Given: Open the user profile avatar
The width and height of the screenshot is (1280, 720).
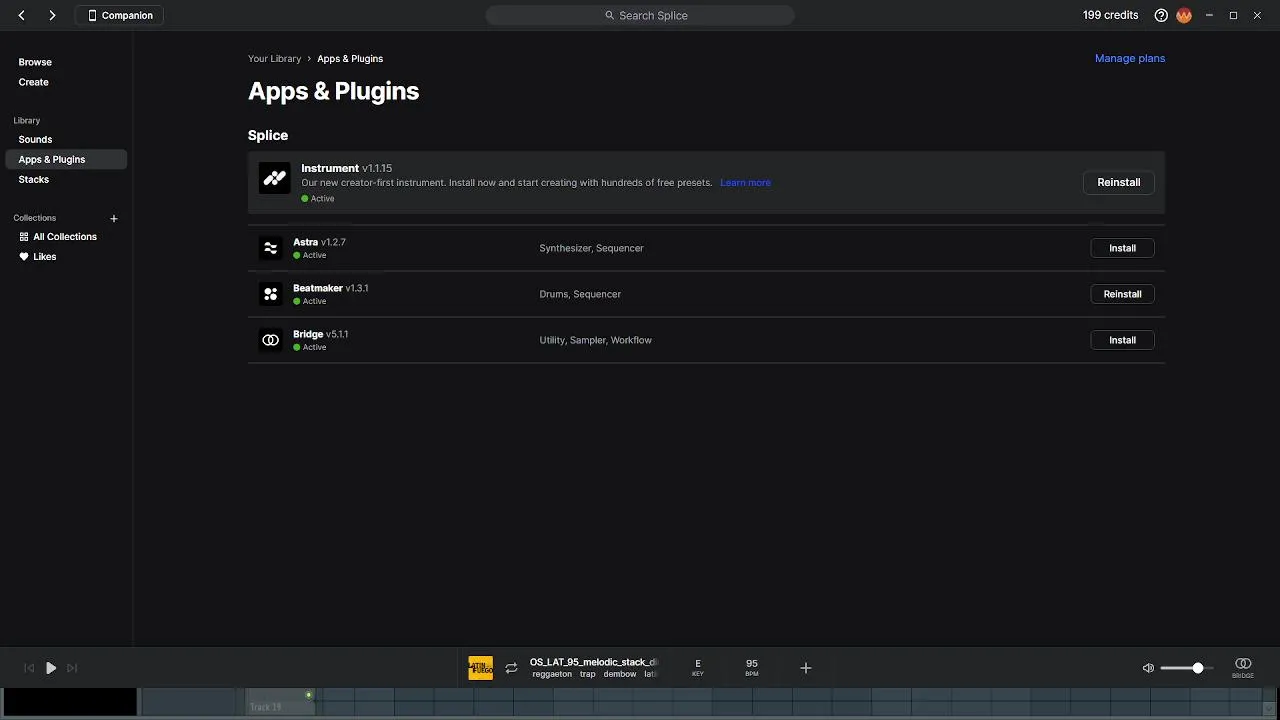Looking at the screenshot, I should (x=1184, y=15).
